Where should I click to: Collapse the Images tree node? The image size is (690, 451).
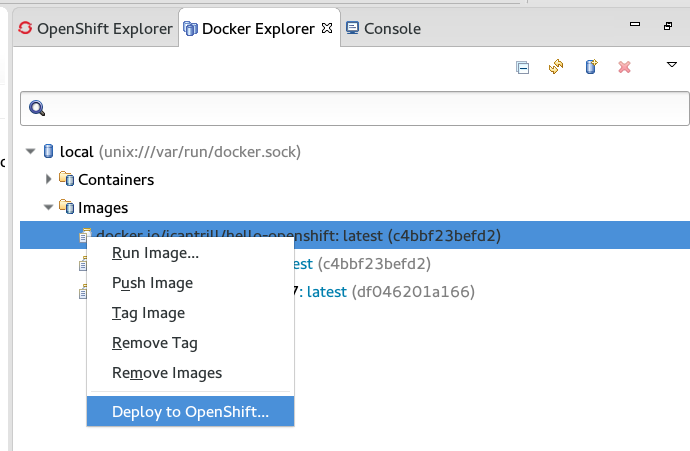point(49,208)
